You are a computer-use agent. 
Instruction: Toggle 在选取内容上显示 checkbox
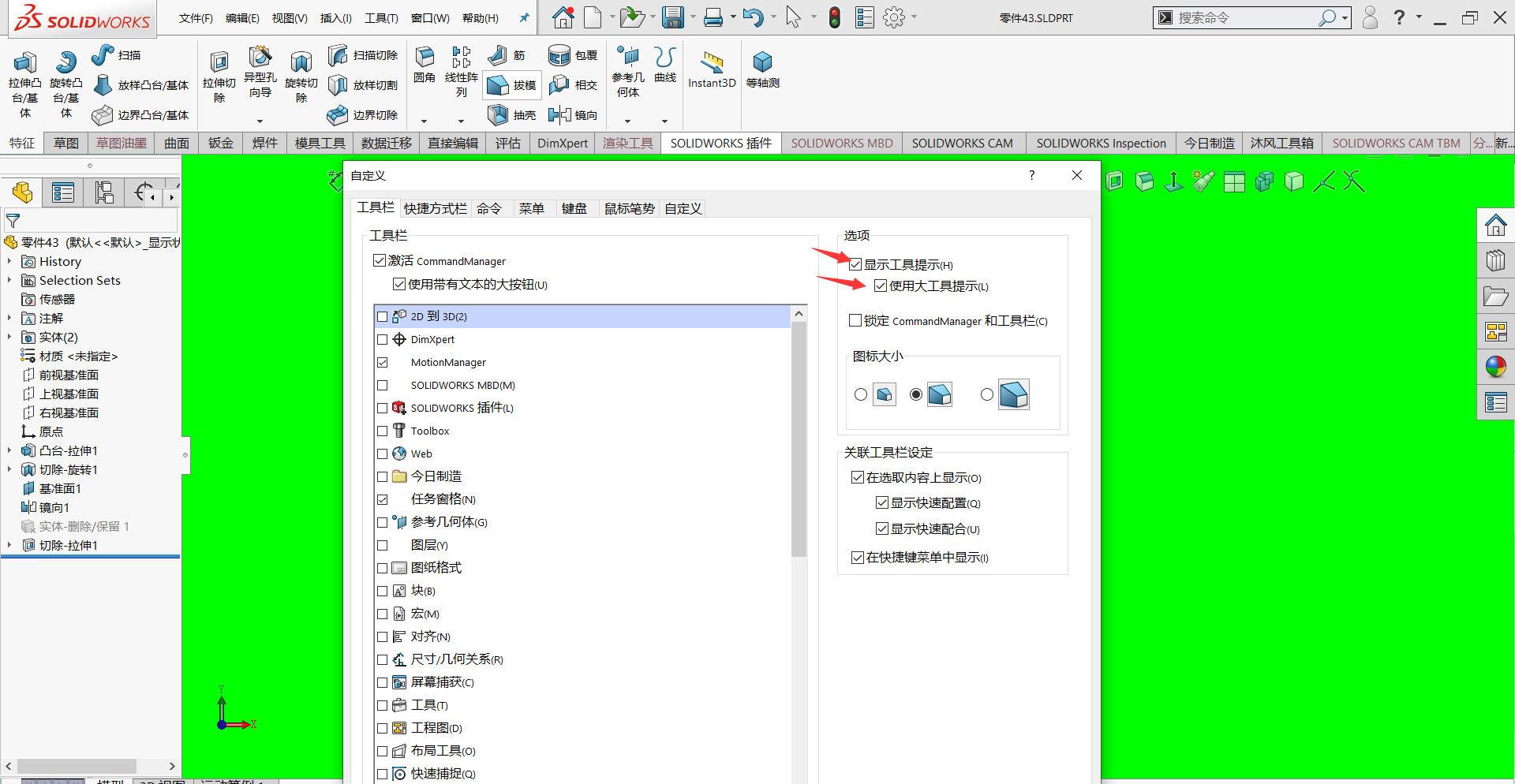tap(858, 477)
